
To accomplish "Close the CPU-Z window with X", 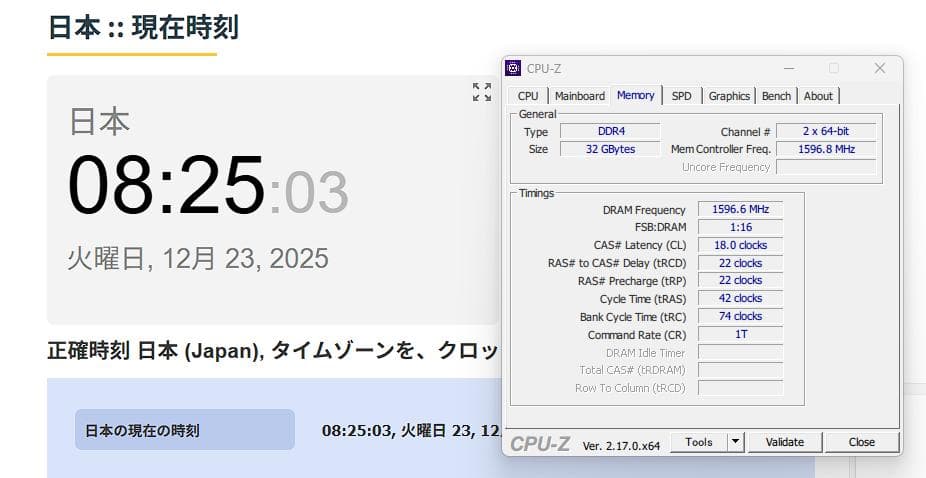I will click(x=879, y=69).
